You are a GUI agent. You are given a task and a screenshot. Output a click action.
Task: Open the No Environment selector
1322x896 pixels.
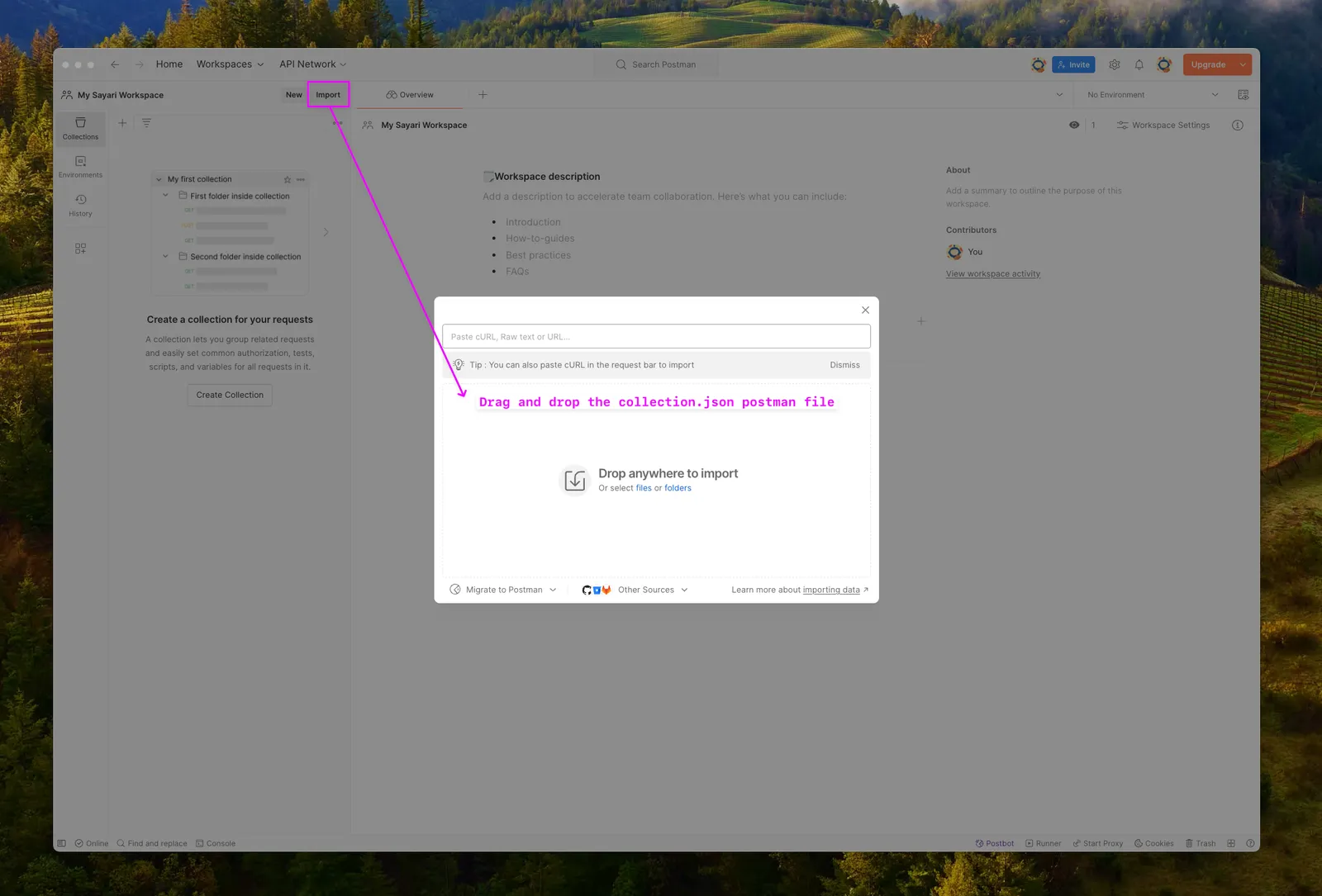coord(1153,95)
